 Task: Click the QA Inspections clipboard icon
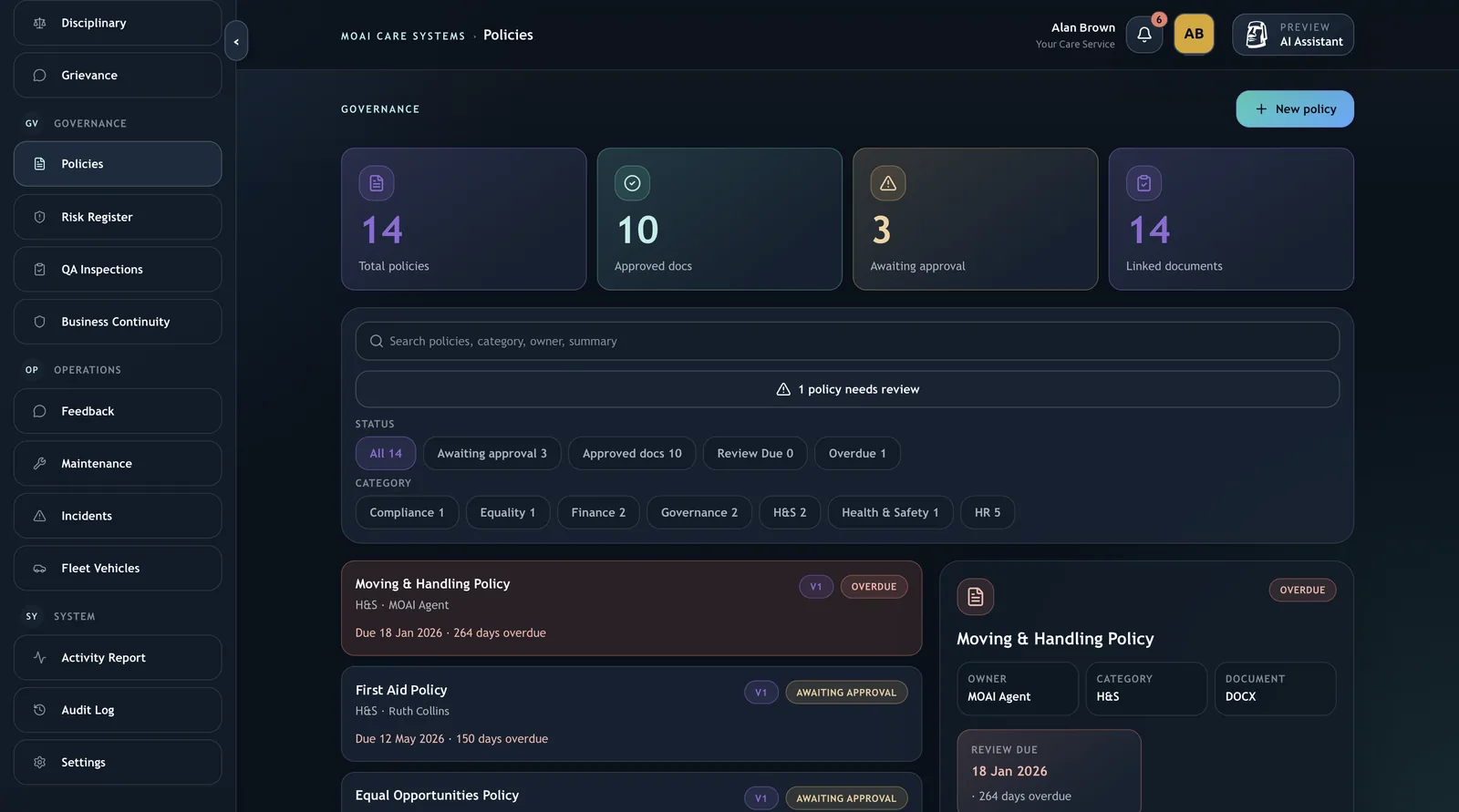(39, 270)
